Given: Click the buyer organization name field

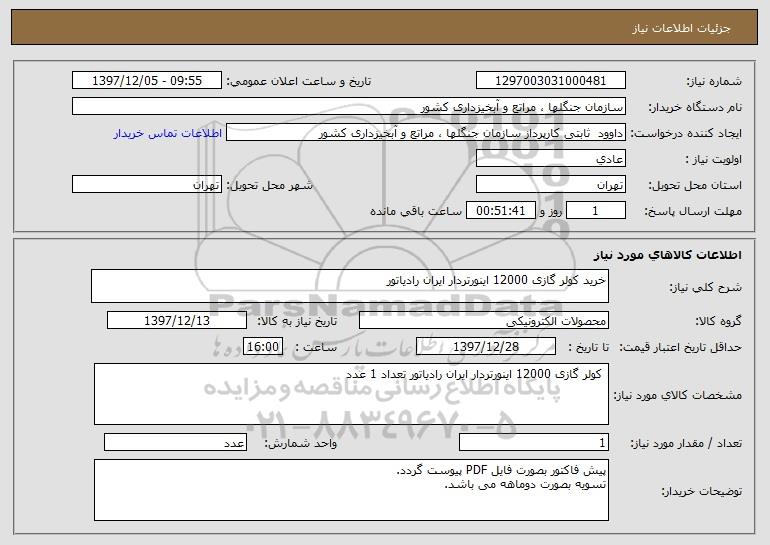Looking at the screenshot, I should click(349, 107).
